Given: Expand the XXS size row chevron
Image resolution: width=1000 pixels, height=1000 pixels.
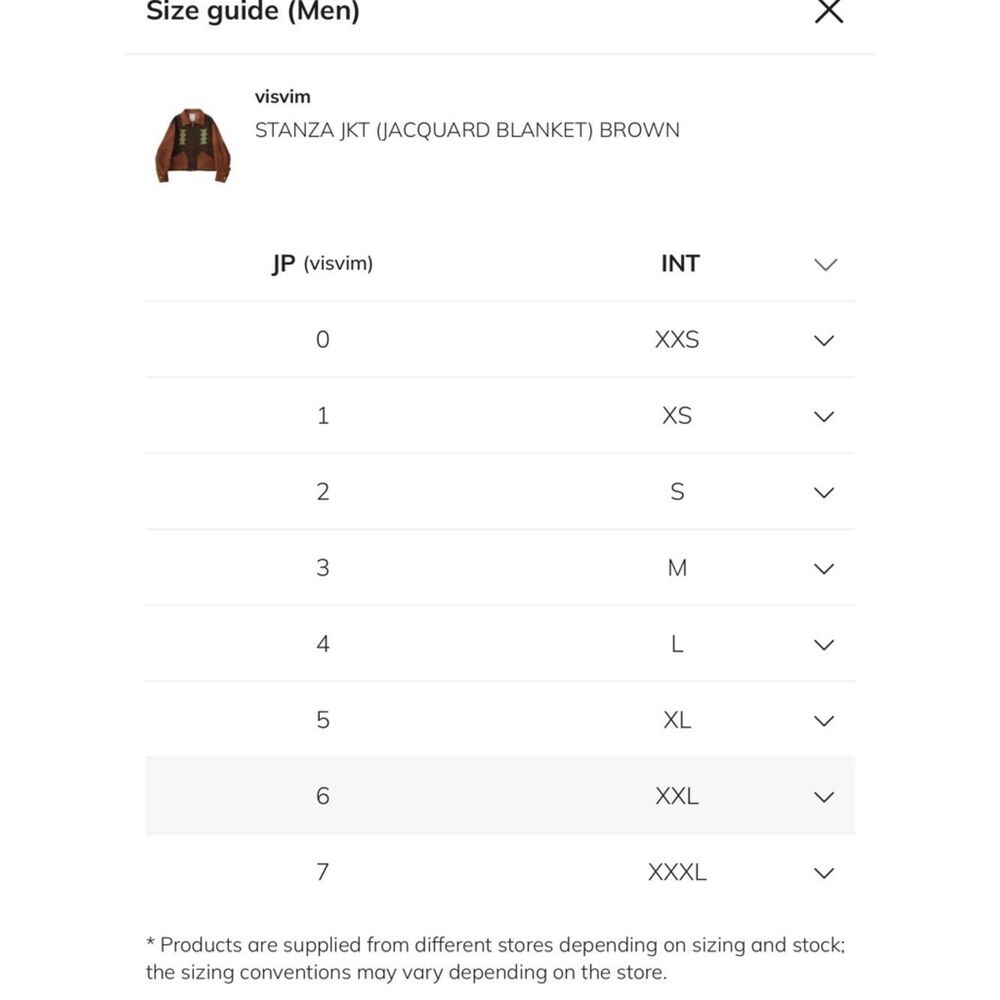Looking at the screenshot, I should pyautogui.click(x=824, y=341).
